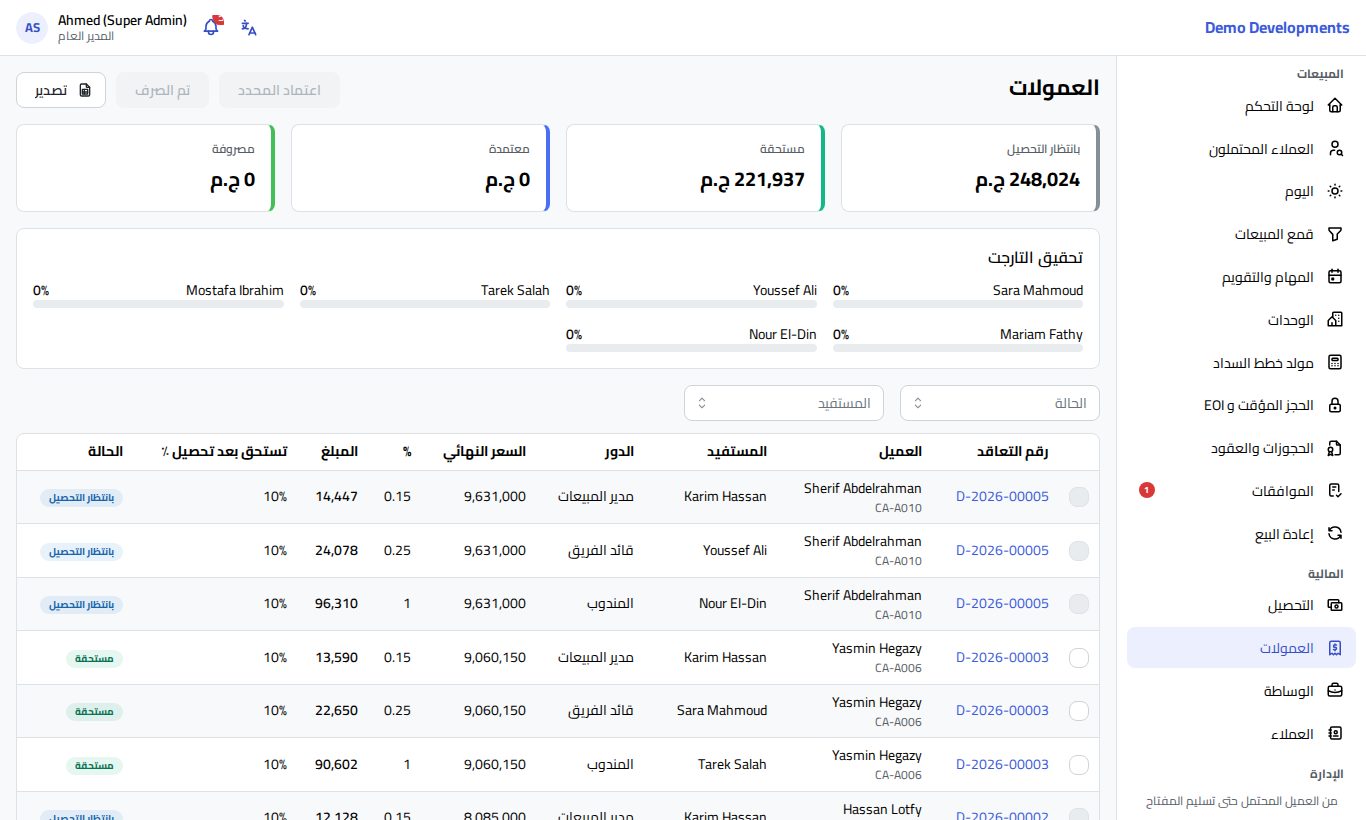Click the تصدير export button
The image size is (1366, 820).
coord(61,90)
